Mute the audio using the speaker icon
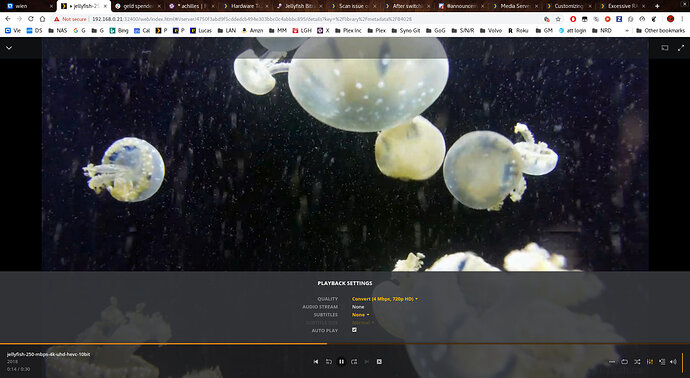 673,362
